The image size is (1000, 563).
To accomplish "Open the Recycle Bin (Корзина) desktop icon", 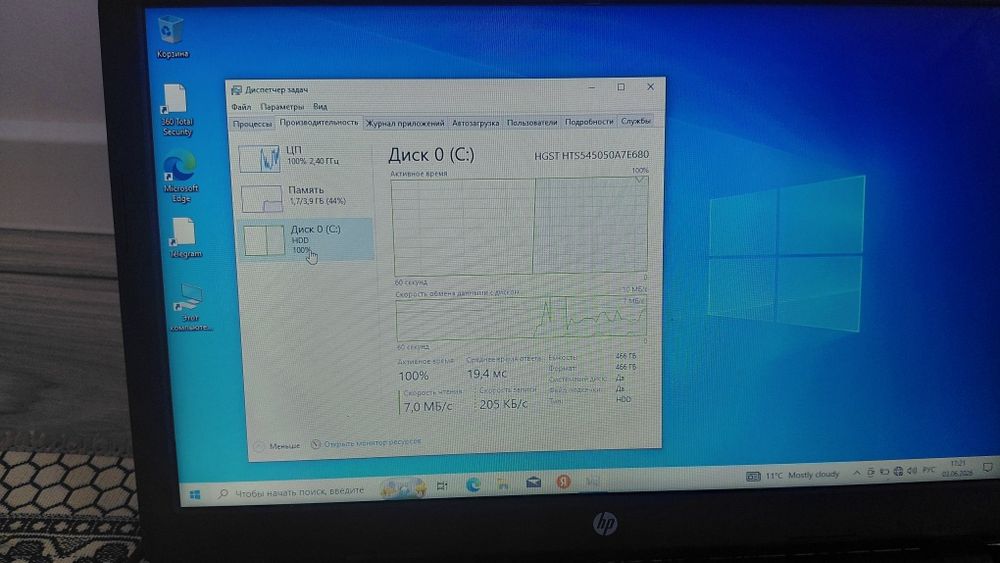I will (x=172, y=37).
